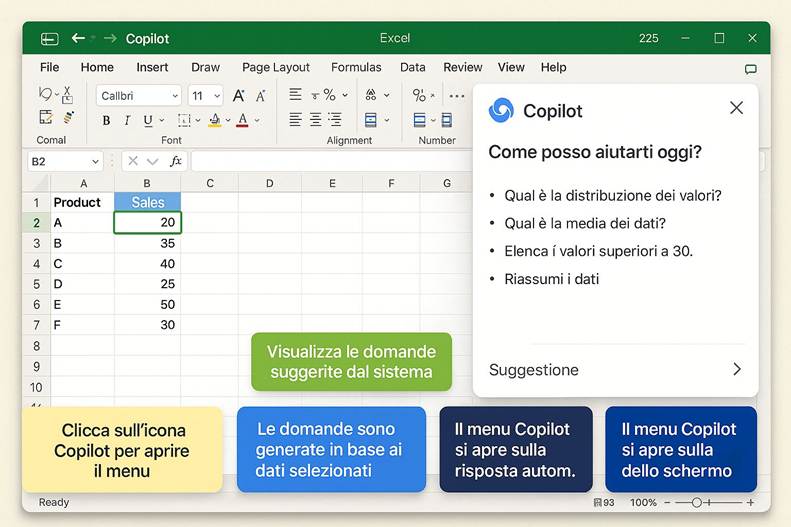Toggle bold formatting
The image size is (791, 527).
[106, 121]
